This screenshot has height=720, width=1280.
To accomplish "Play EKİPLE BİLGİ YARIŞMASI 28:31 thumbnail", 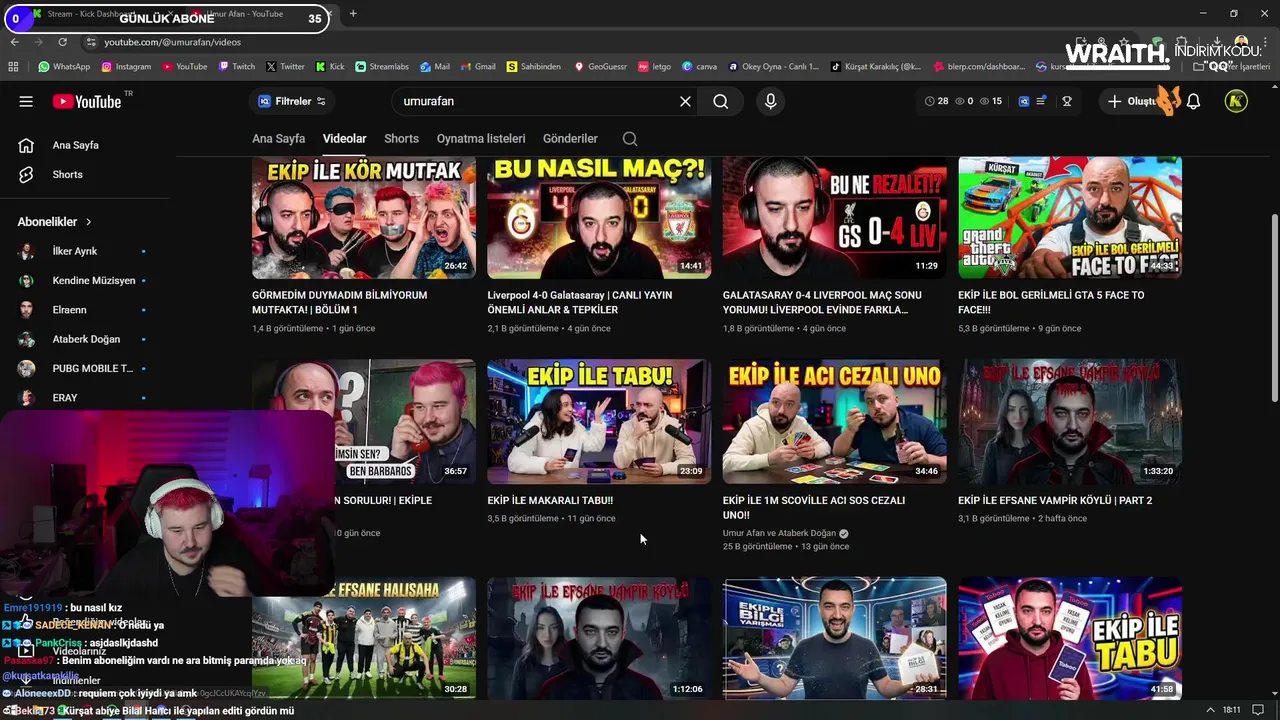I will [835, 638].
